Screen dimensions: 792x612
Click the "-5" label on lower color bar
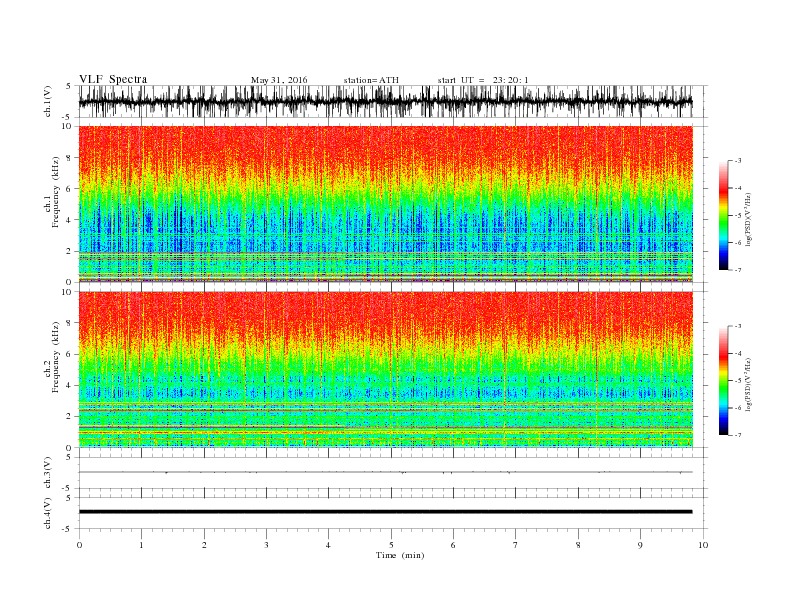737,381
